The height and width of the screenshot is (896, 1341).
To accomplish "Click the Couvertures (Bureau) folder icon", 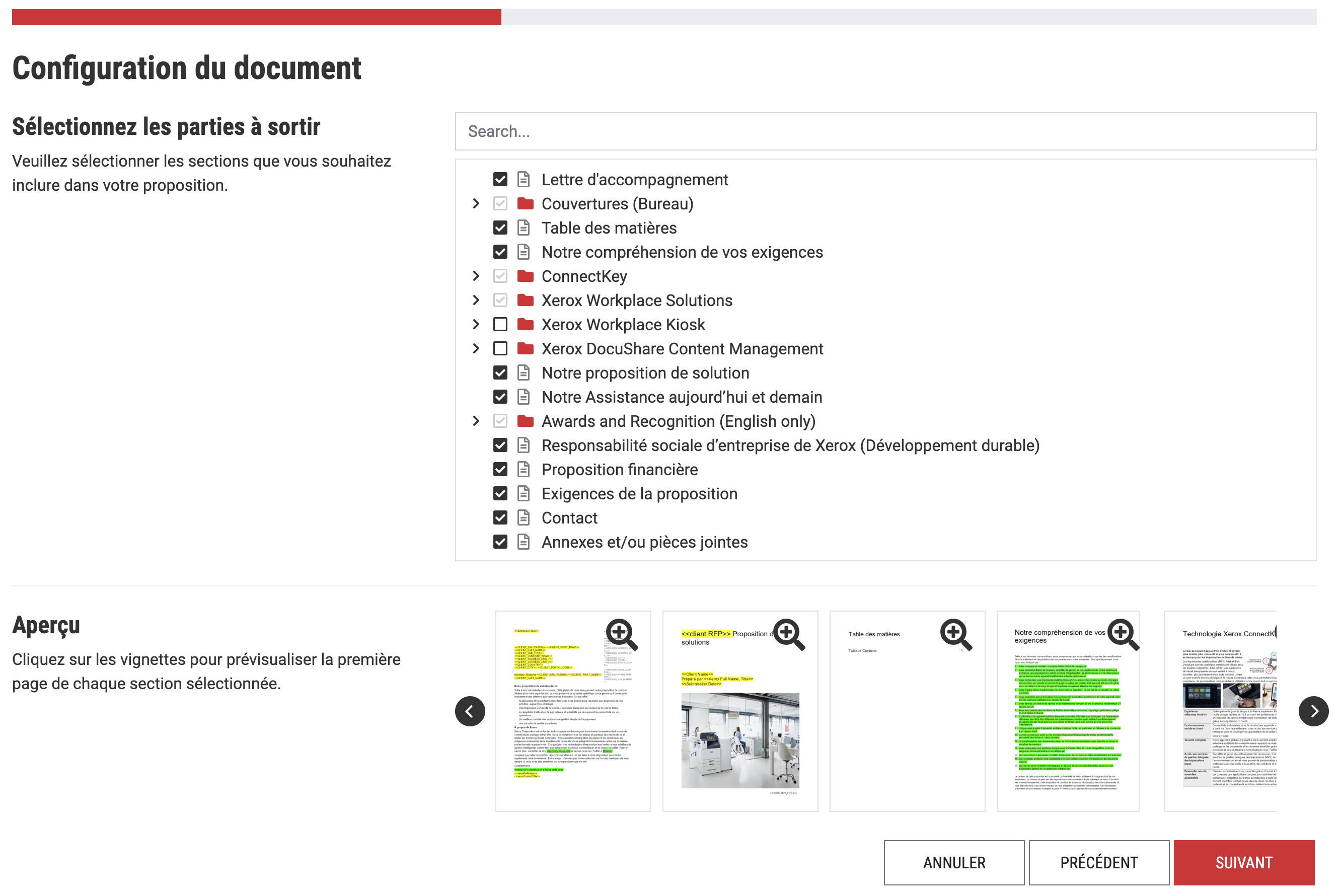I will click(x=525, y=203).
